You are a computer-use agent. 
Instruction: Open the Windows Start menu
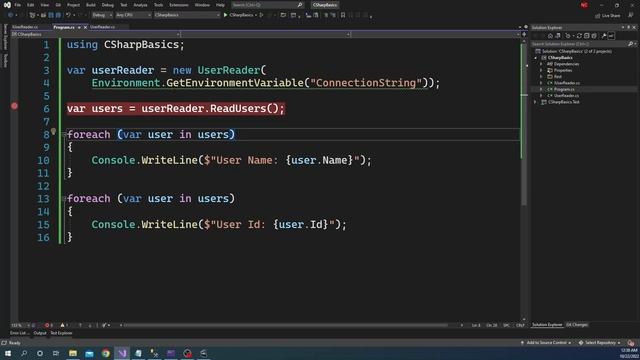coord(8,353)
